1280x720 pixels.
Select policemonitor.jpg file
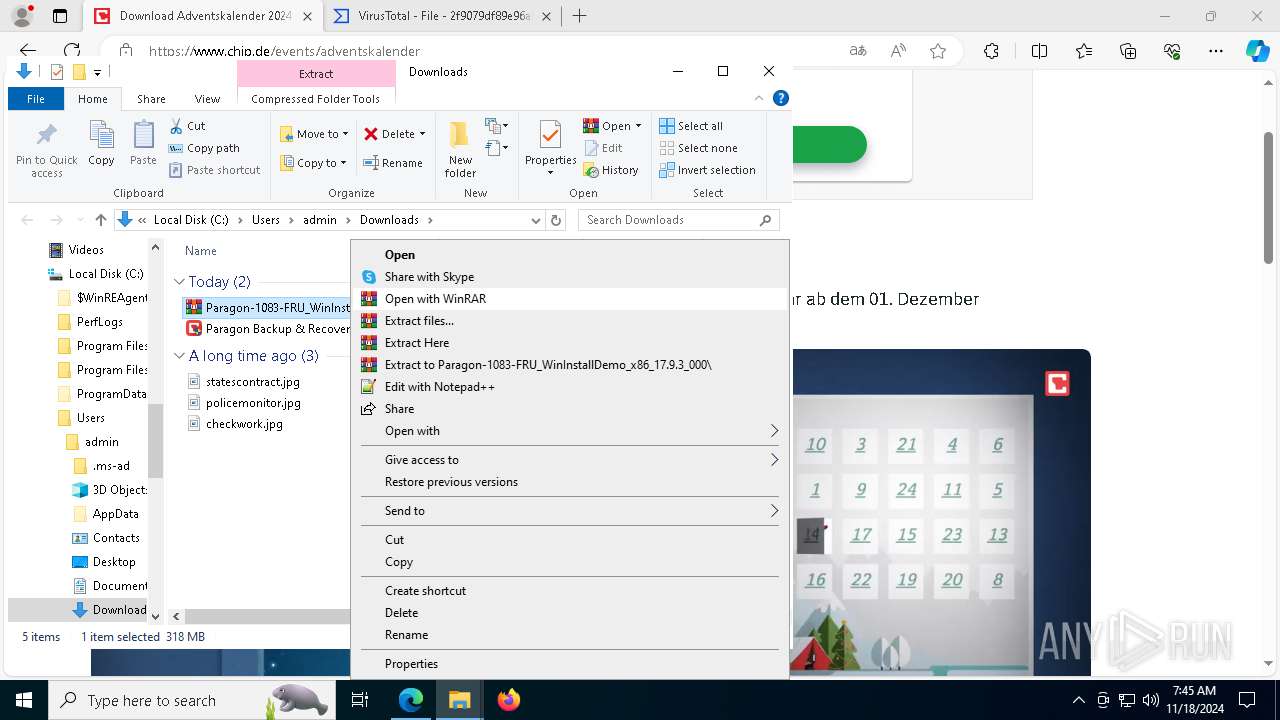point(252,403)
